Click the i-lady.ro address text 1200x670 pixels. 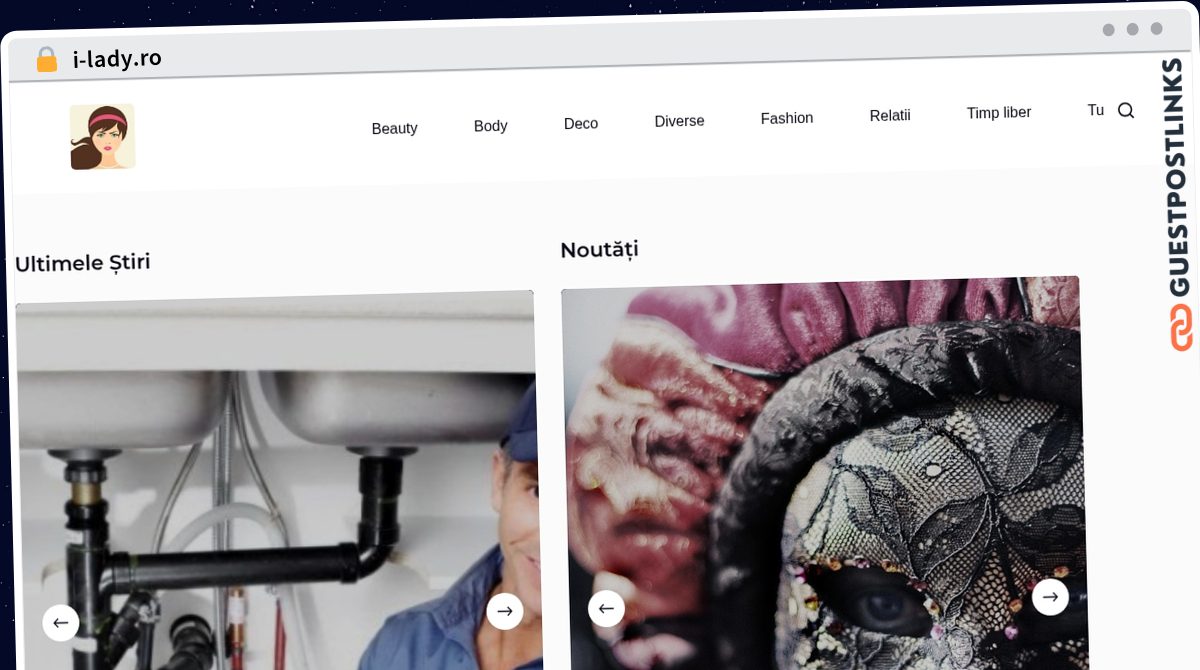coord(117,59)
